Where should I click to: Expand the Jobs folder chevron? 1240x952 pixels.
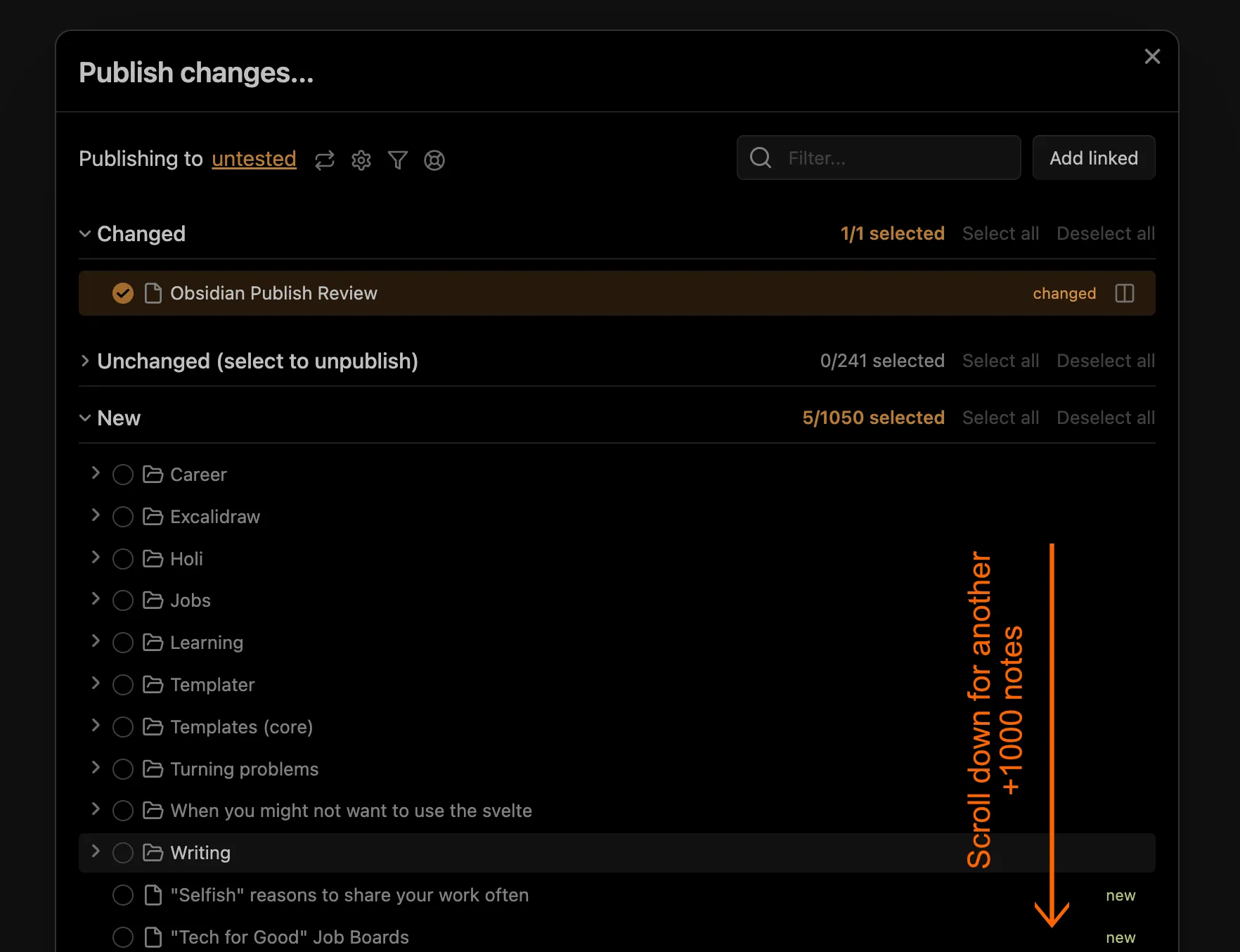coord(96,599)
